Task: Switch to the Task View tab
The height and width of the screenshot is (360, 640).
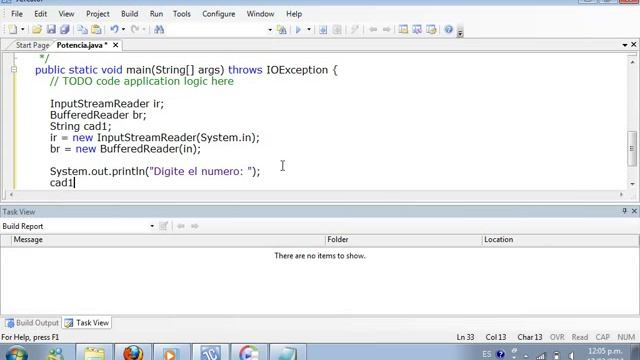Action: [87, 323]
